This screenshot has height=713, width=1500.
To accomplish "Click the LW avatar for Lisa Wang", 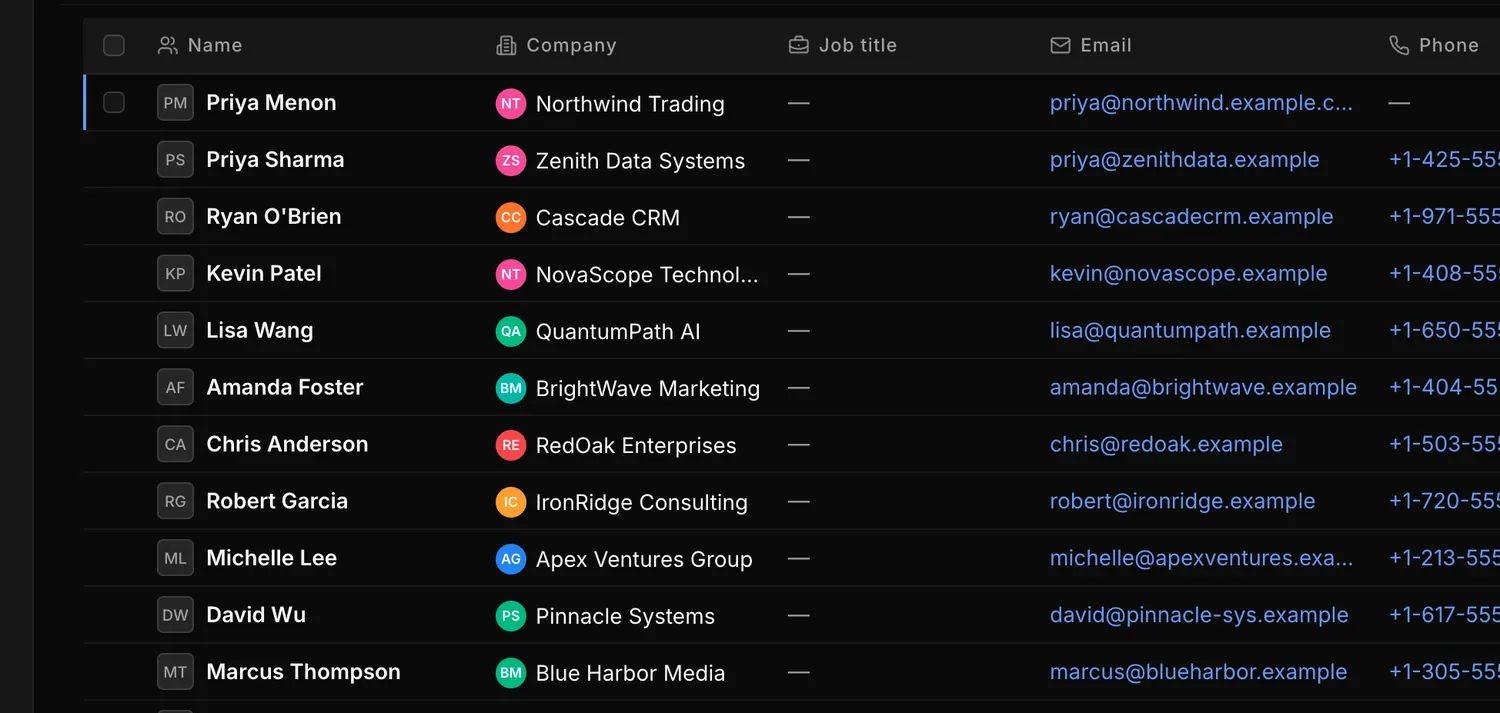I will coord(175,331).
